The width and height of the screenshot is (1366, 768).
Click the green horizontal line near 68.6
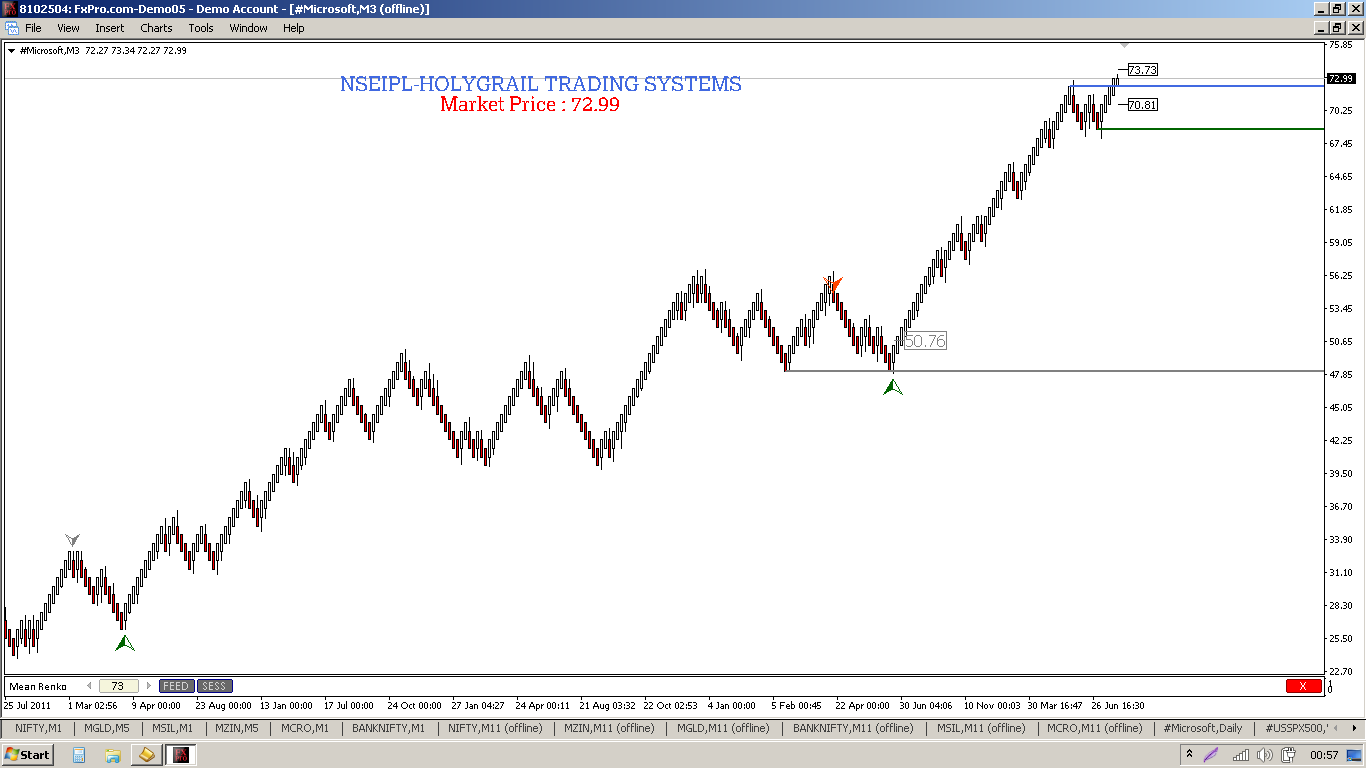(1212, 129)
